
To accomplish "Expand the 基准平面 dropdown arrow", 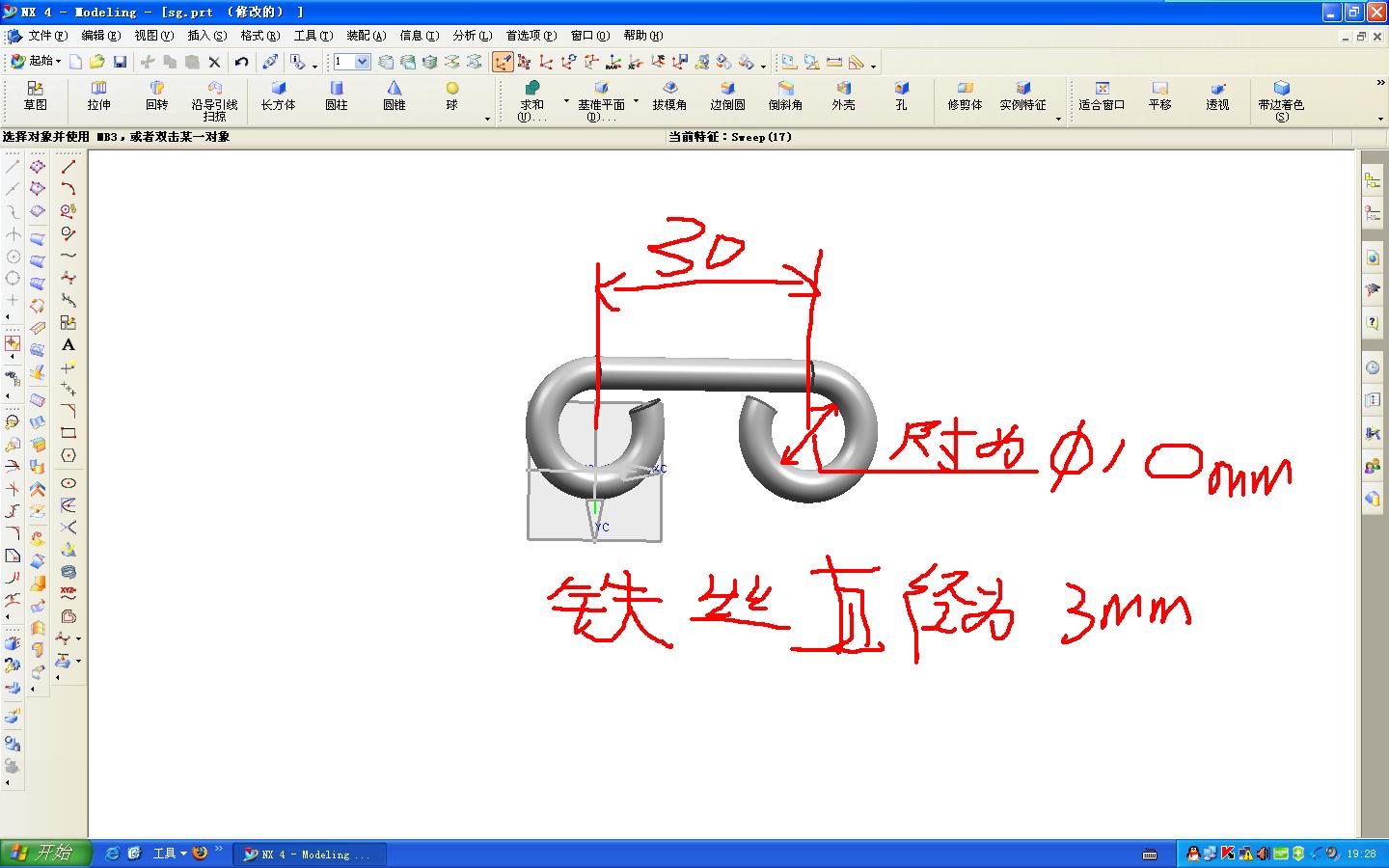I will pos(637,100).
